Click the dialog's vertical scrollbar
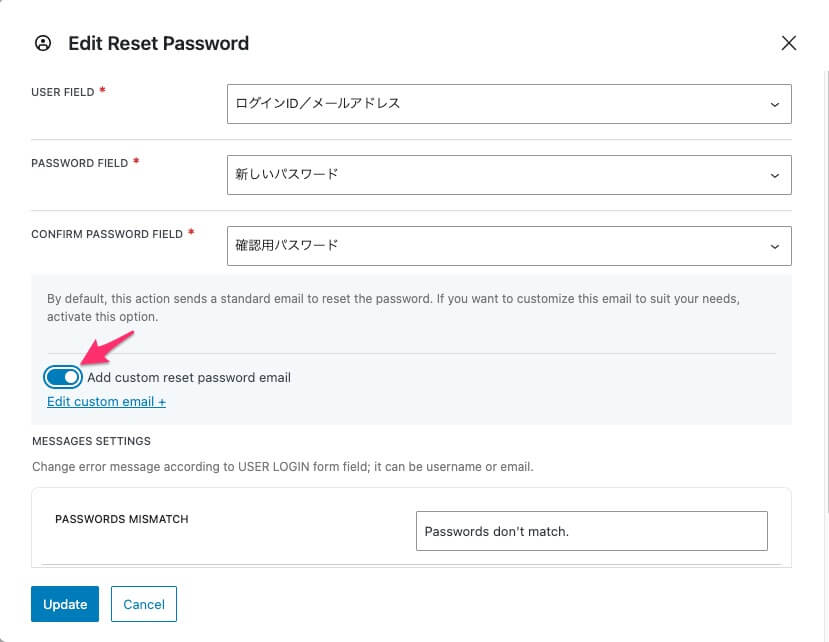The height and width of the screenshot is (642, 829). (x=823, y=300)
